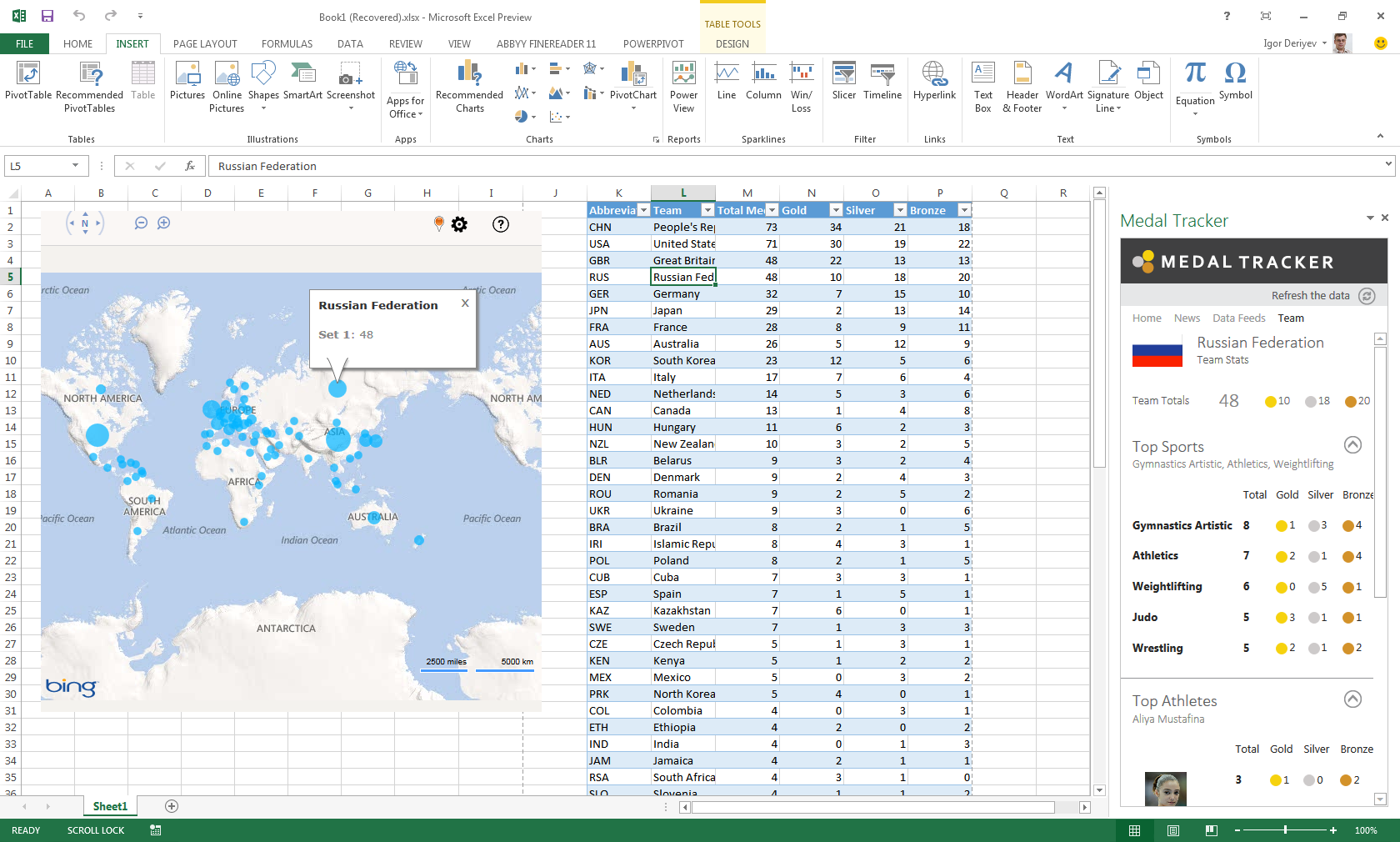Zoom in on the Bing map
This screenshot has width=1400, height=842.
tap(164, 223)
